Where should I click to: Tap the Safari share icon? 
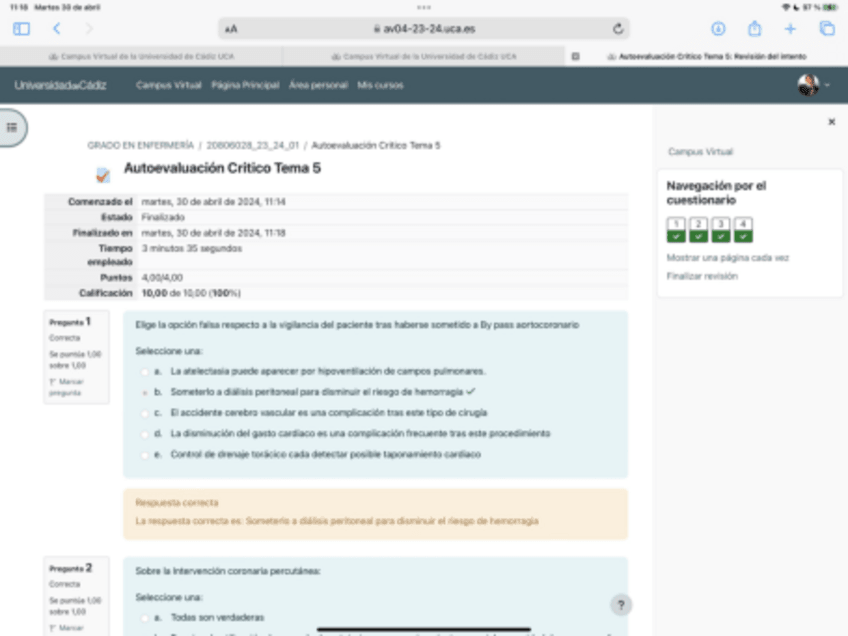(x=755, y=29)
